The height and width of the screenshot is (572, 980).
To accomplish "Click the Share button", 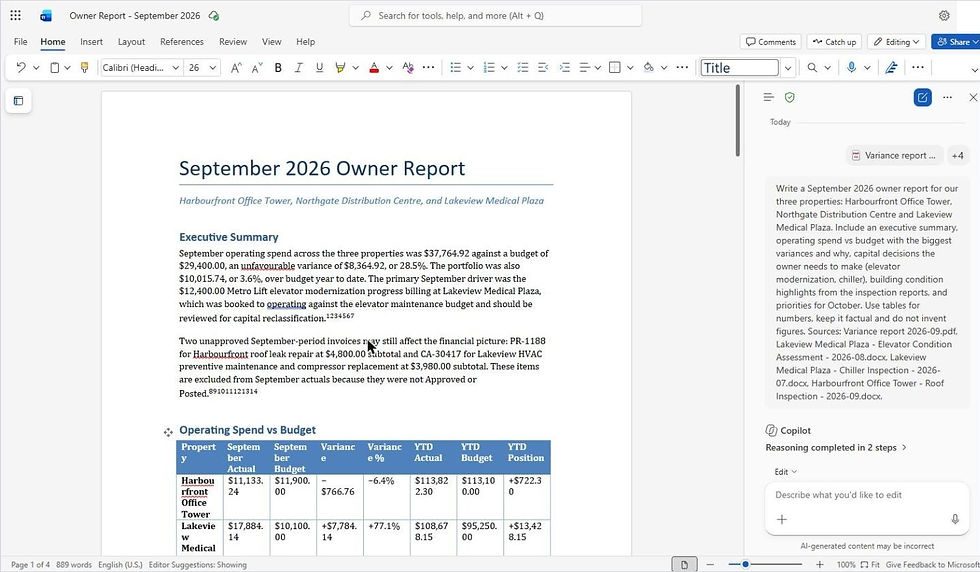I will 955,42.
